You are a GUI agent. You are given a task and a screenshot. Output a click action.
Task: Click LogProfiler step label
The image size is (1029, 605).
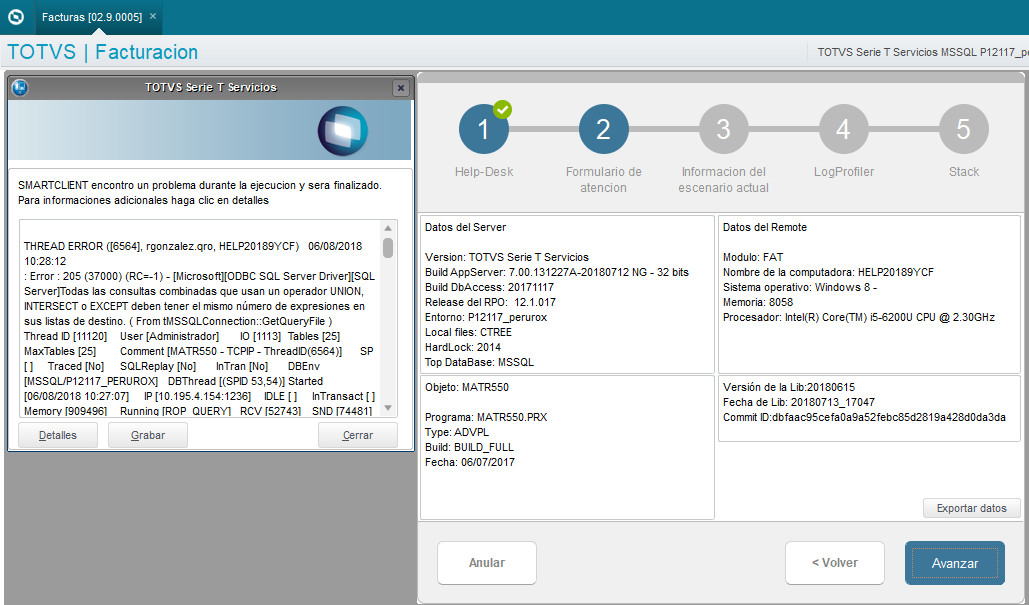pyautogui.click(x=844, y=172)
